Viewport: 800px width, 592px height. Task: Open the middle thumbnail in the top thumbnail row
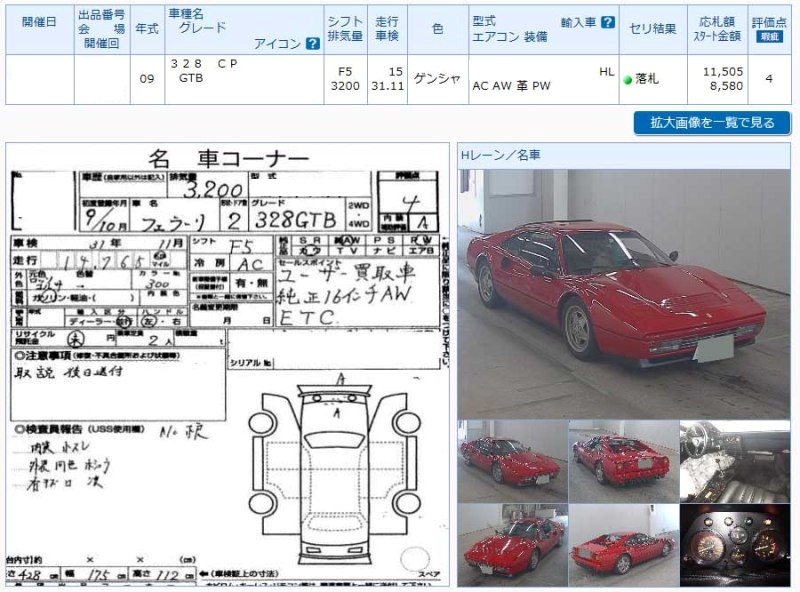(623, 461)
